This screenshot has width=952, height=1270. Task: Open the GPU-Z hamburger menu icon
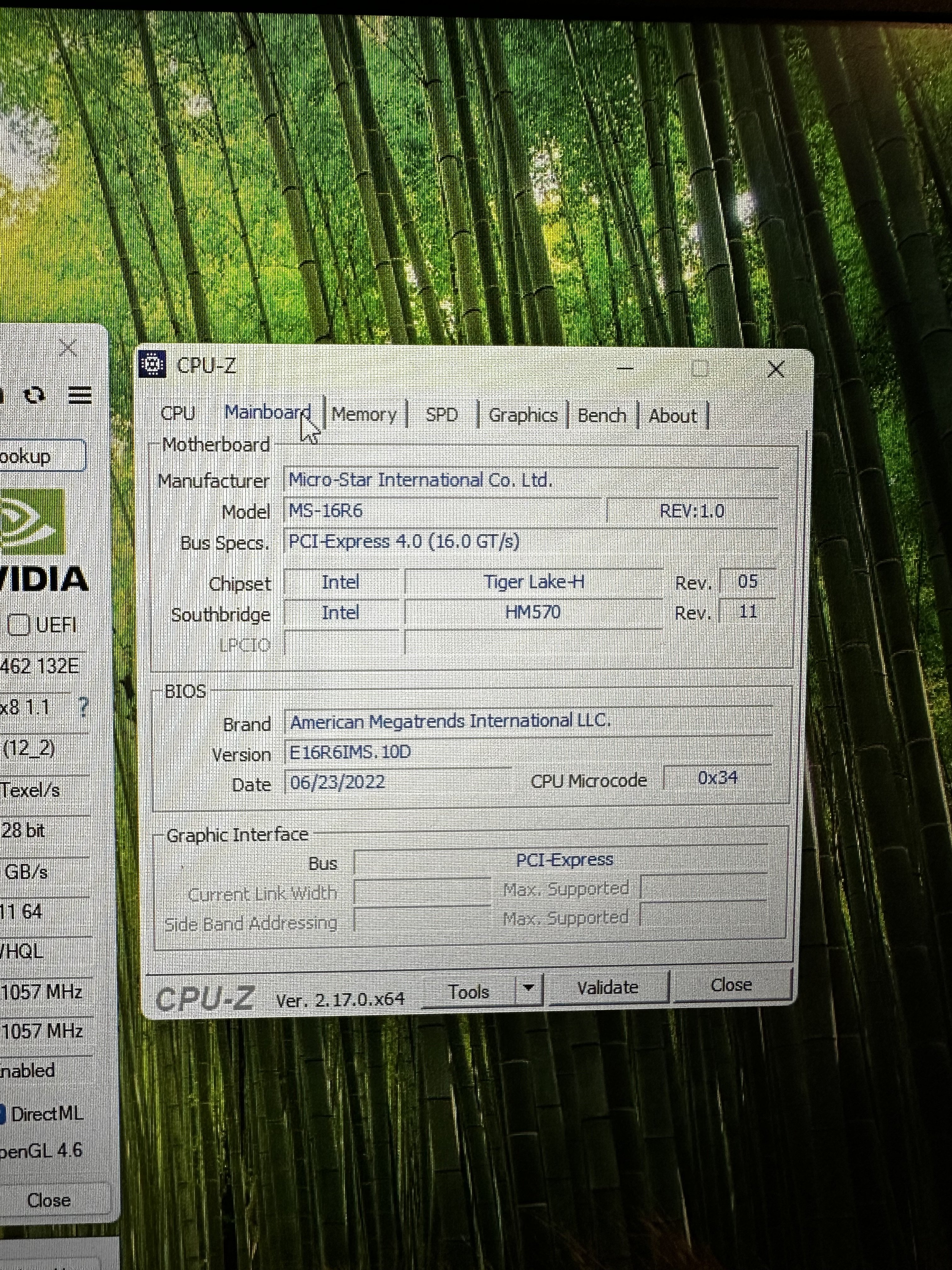coord(80,395)
